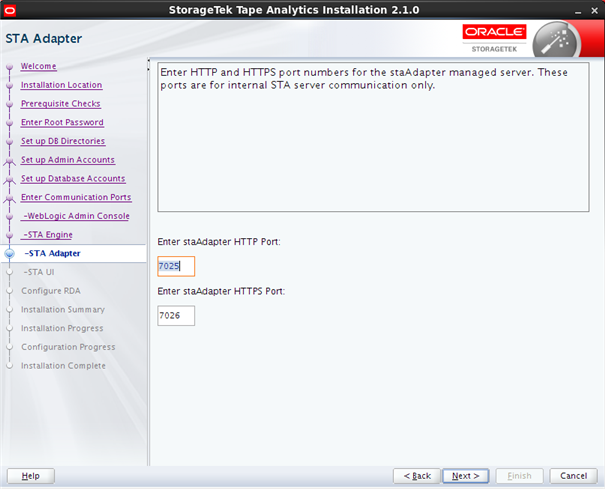This screenshot has width=605, height=489.
Task: Proceed with the Next button
Action: [466, 476]
